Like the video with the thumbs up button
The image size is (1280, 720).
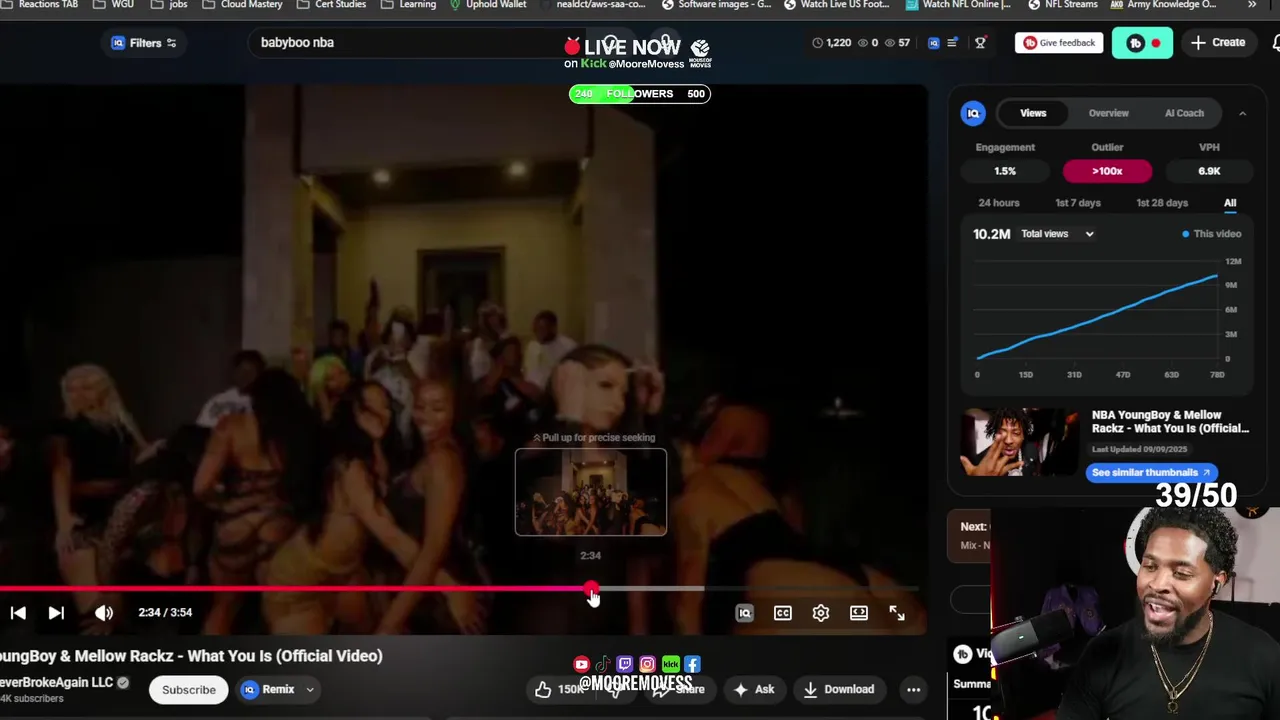point(543,689)
